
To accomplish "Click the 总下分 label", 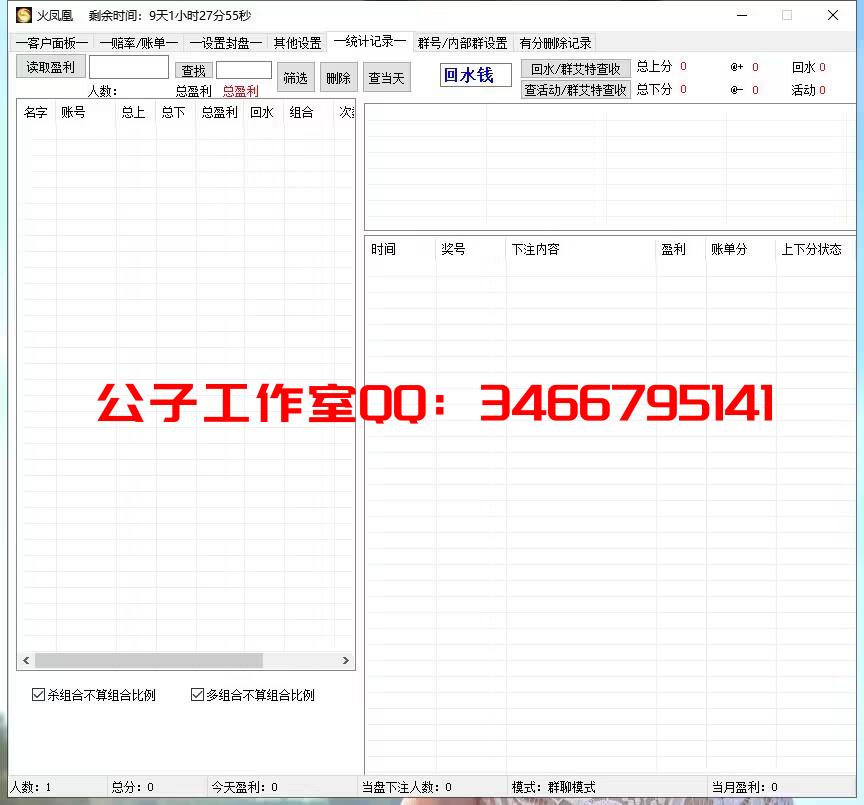I will click(655, 89).
